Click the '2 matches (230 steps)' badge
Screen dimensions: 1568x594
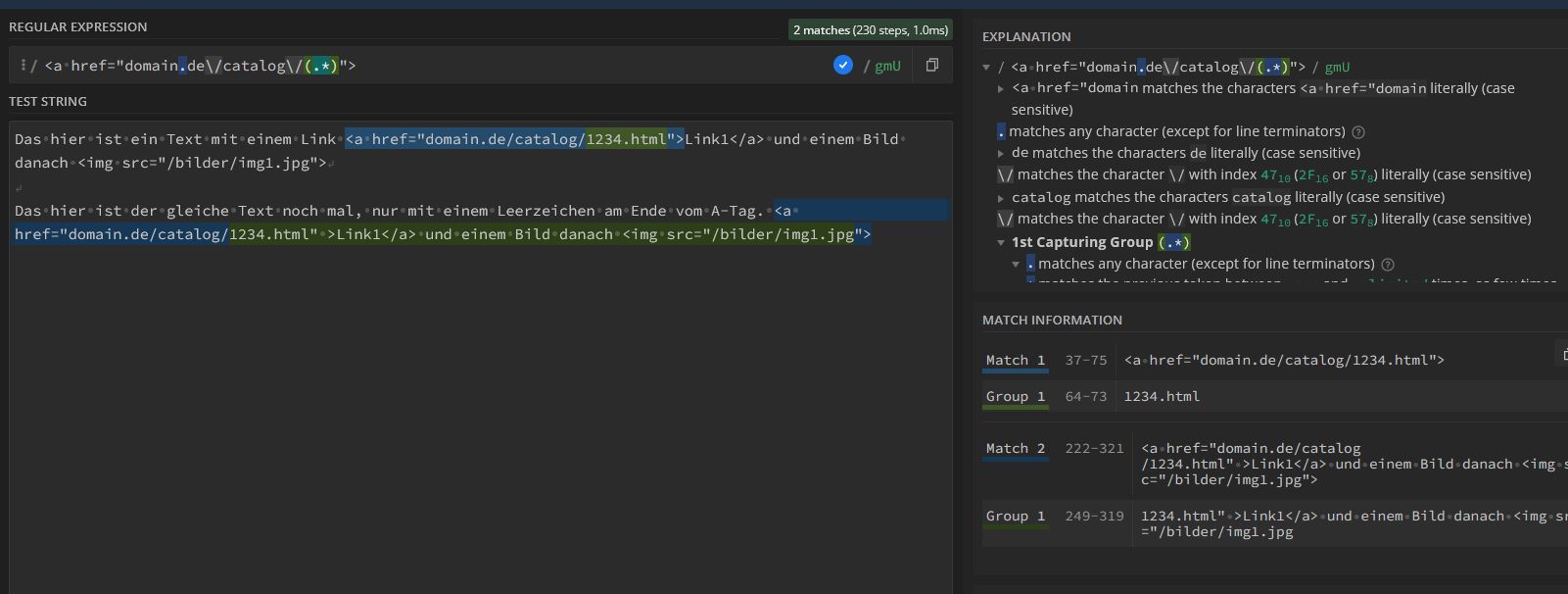click(870, 30)
